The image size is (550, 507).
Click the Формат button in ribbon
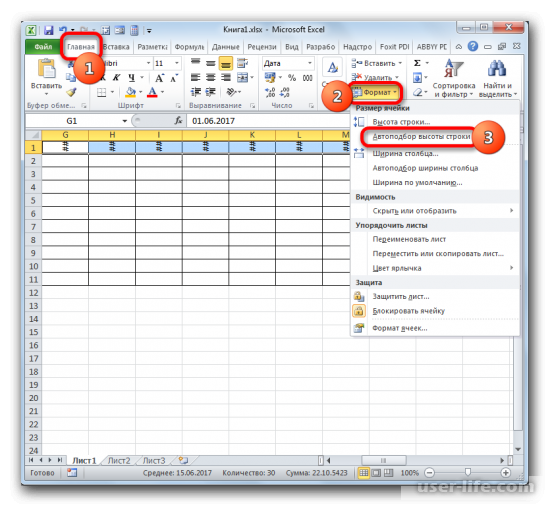pos(376,92)
